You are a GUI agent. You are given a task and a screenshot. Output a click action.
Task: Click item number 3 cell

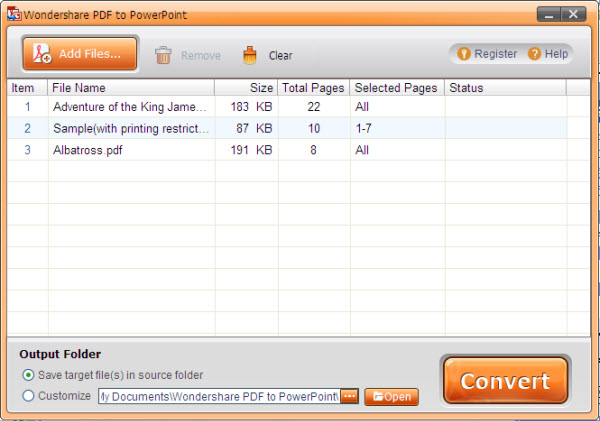28,150
